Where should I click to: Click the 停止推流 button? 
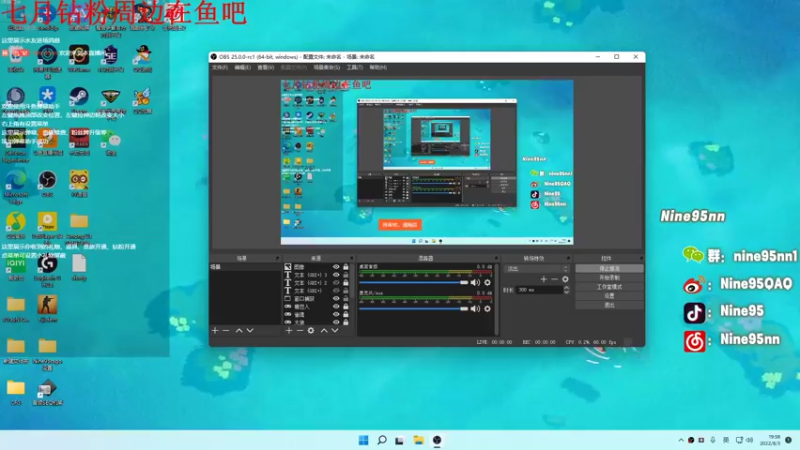[609, 268]
